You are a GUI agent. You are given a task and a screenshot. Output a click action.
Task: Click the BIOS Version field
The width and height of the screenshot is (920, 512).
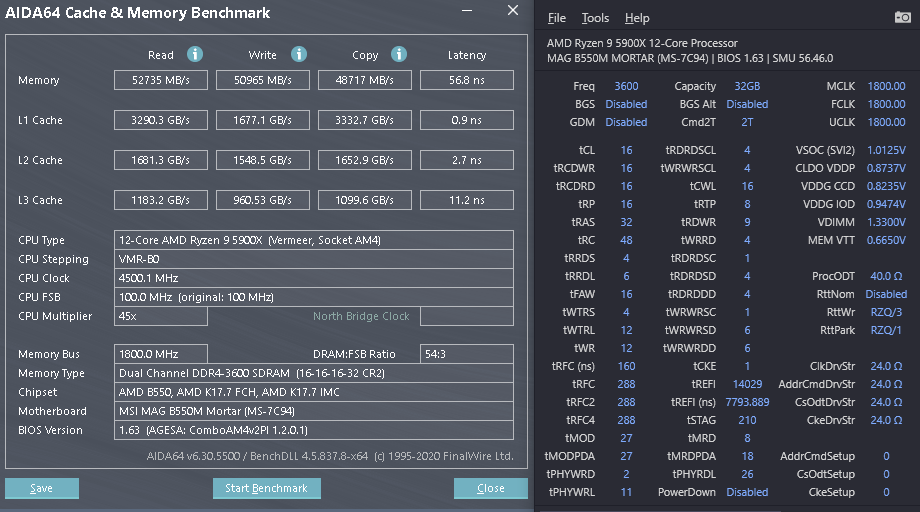pos(314,430)
